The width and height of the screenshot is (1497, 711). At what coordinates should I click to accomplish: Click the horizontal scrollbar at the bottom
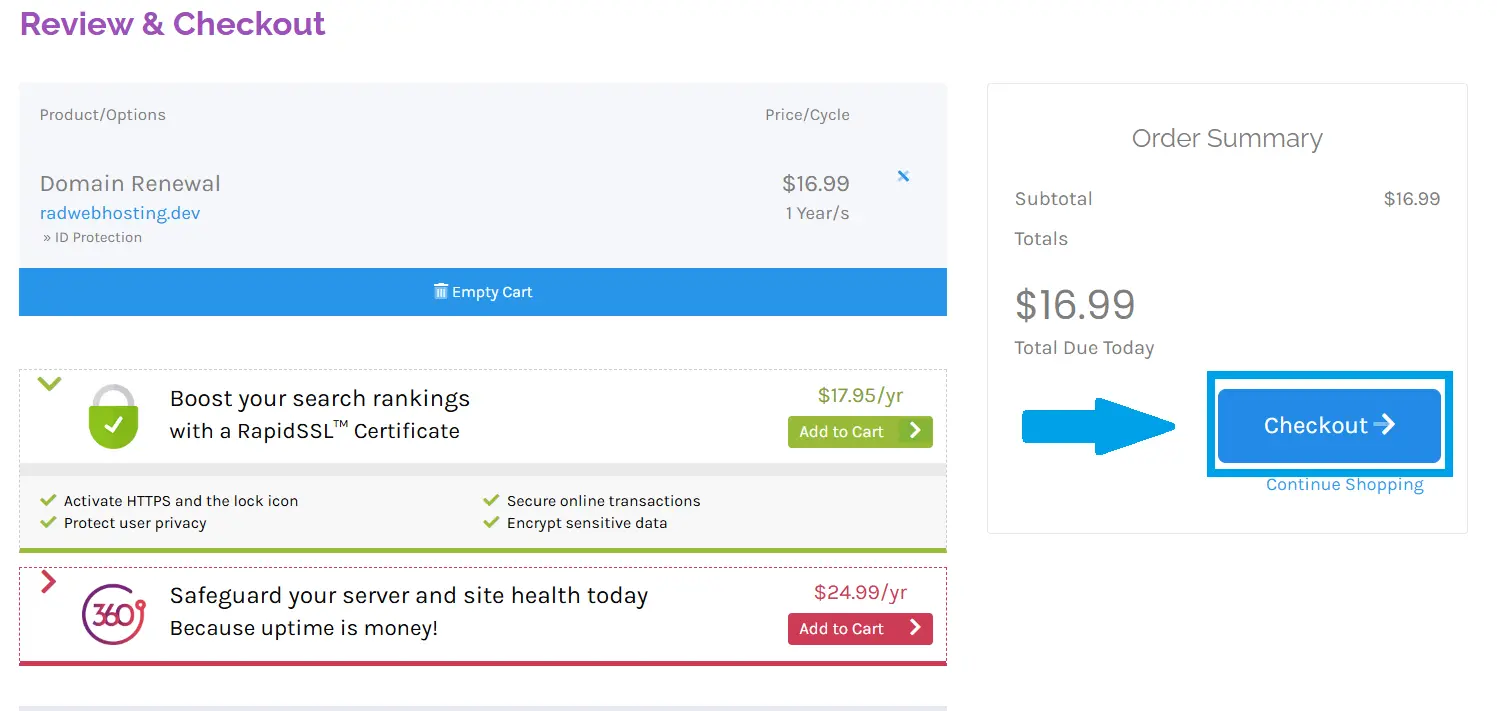click(483, 706)
